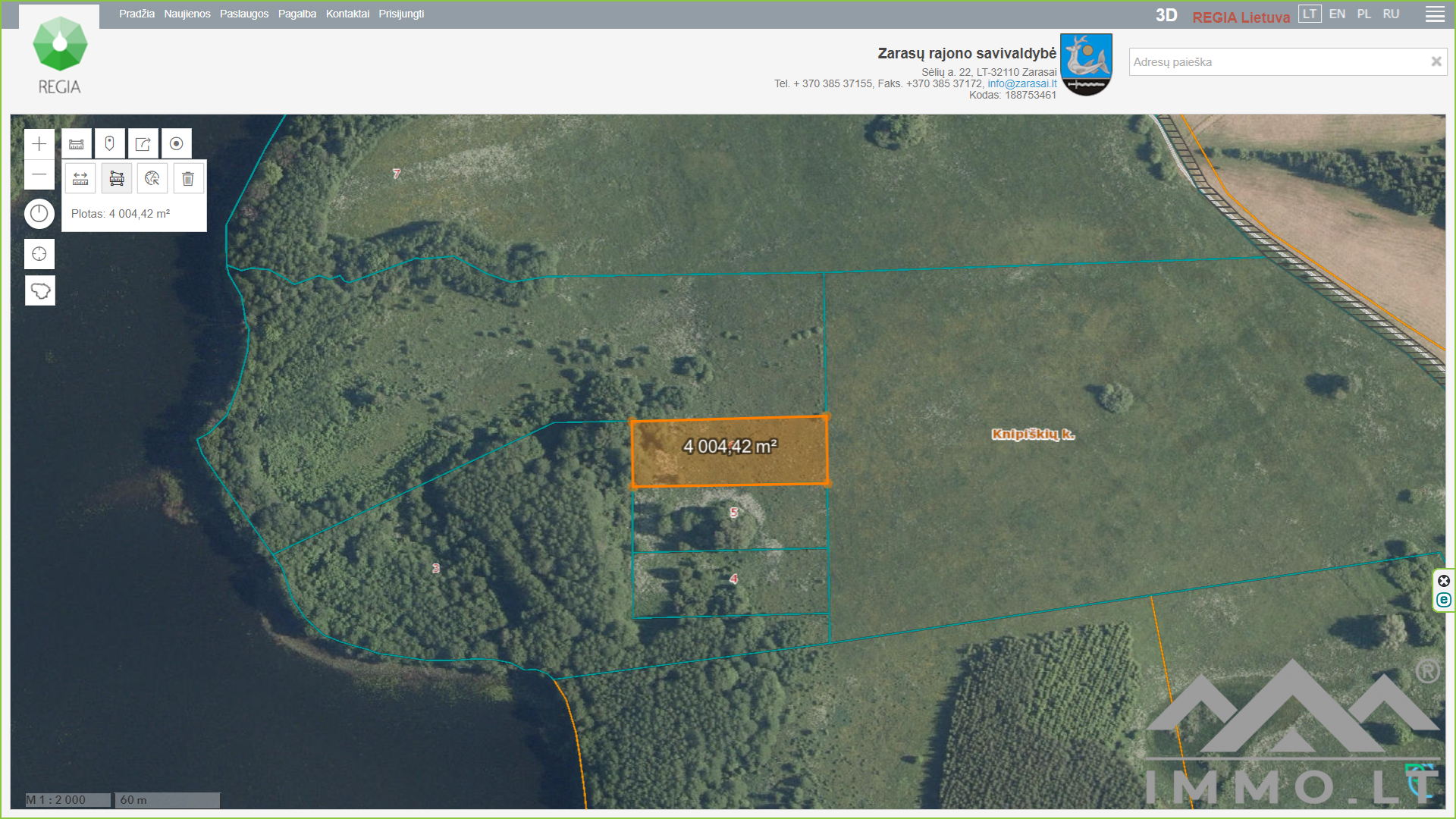
Task: Click parcel number 3 on the map
Action: point(436,568)
